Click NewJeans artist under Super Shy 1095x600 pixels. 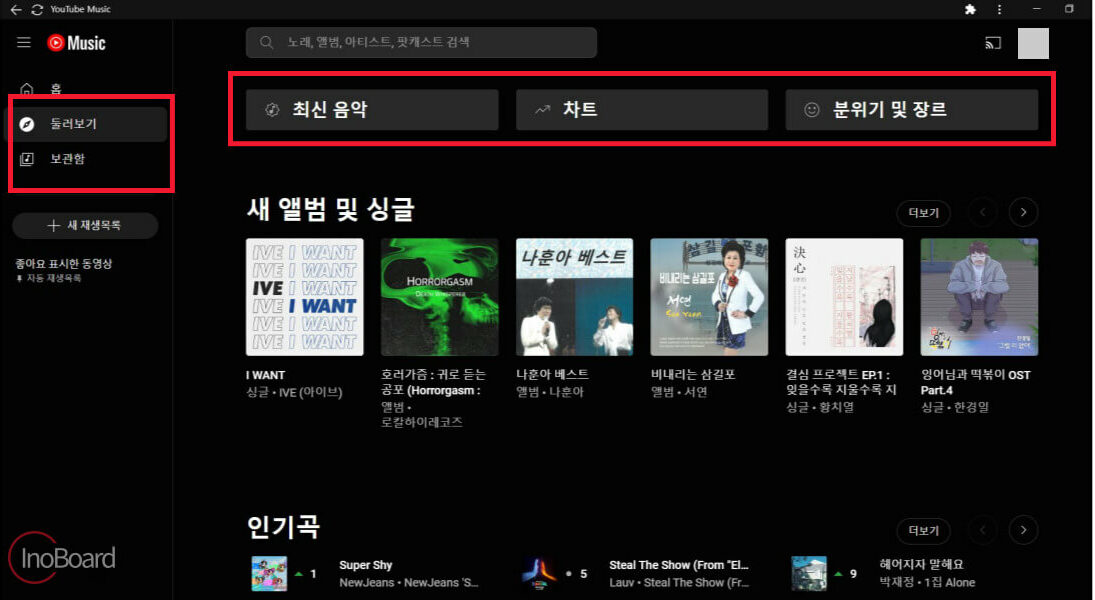click(367, 583)
